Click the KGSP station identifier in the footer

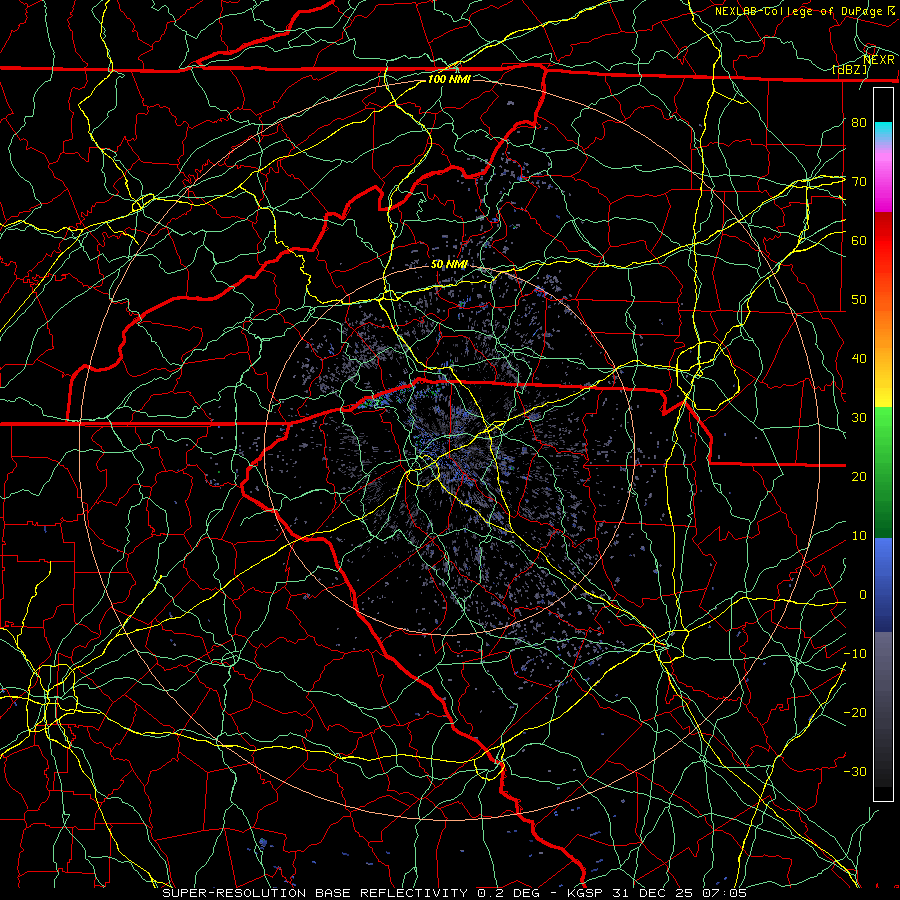(586, 893)
